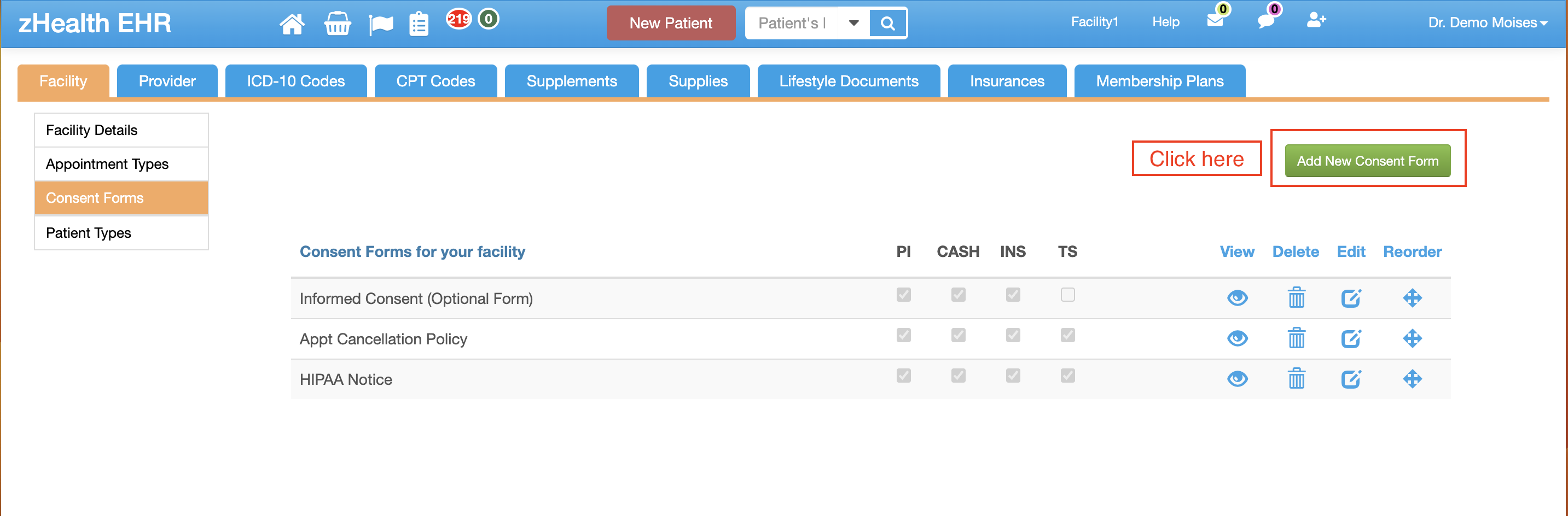
Task: Open the clipboard task list icon
Action: click(418, 25)
